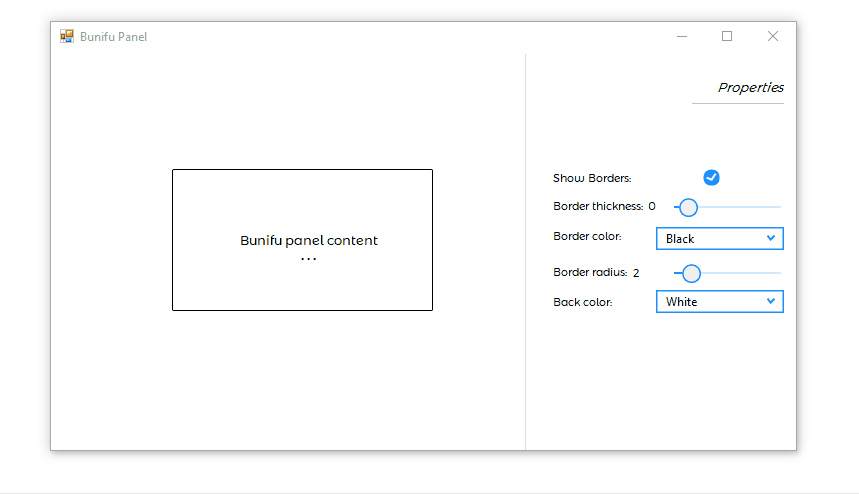
Task: Click the Border thickness slider handle
Action: (689, 207)
